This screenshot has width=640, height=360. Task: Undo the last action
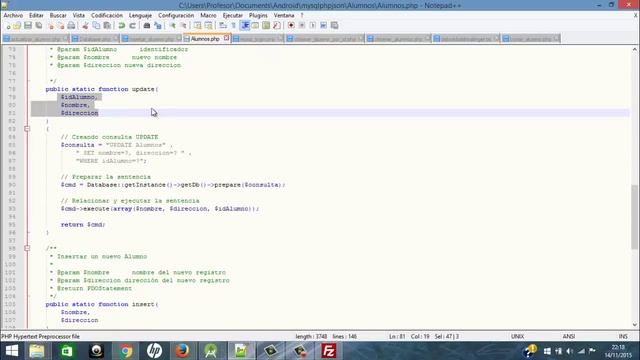tap(122, 26)
